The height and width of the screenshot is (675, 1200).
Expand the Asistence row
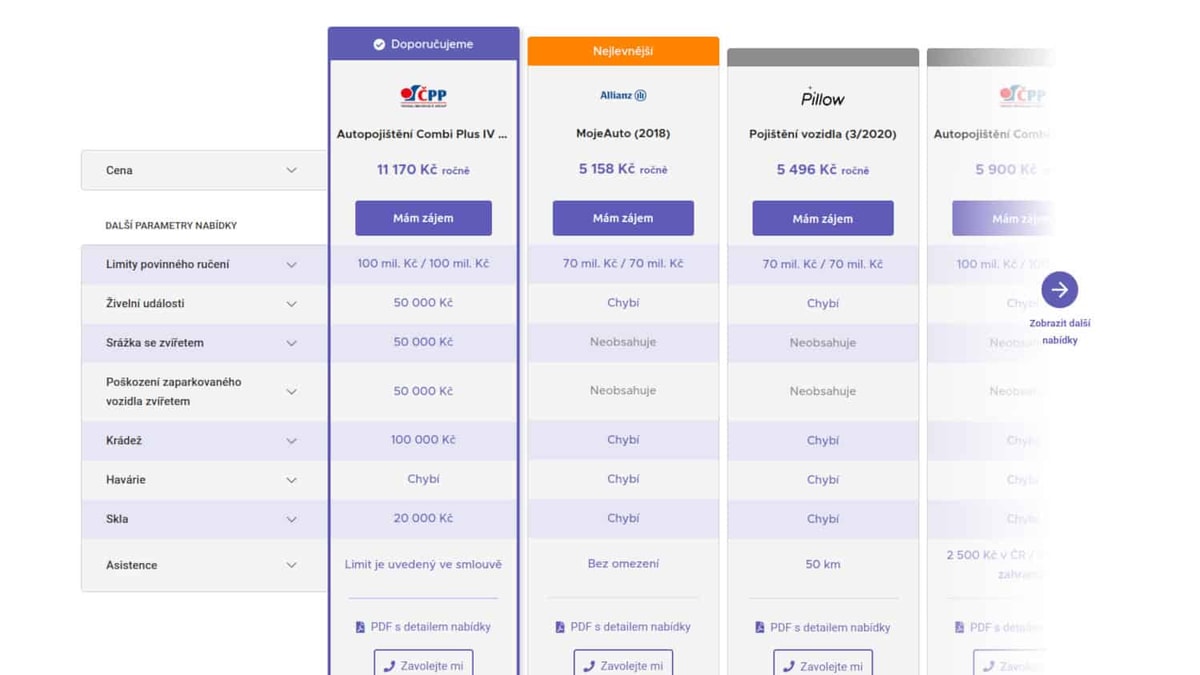291,565
